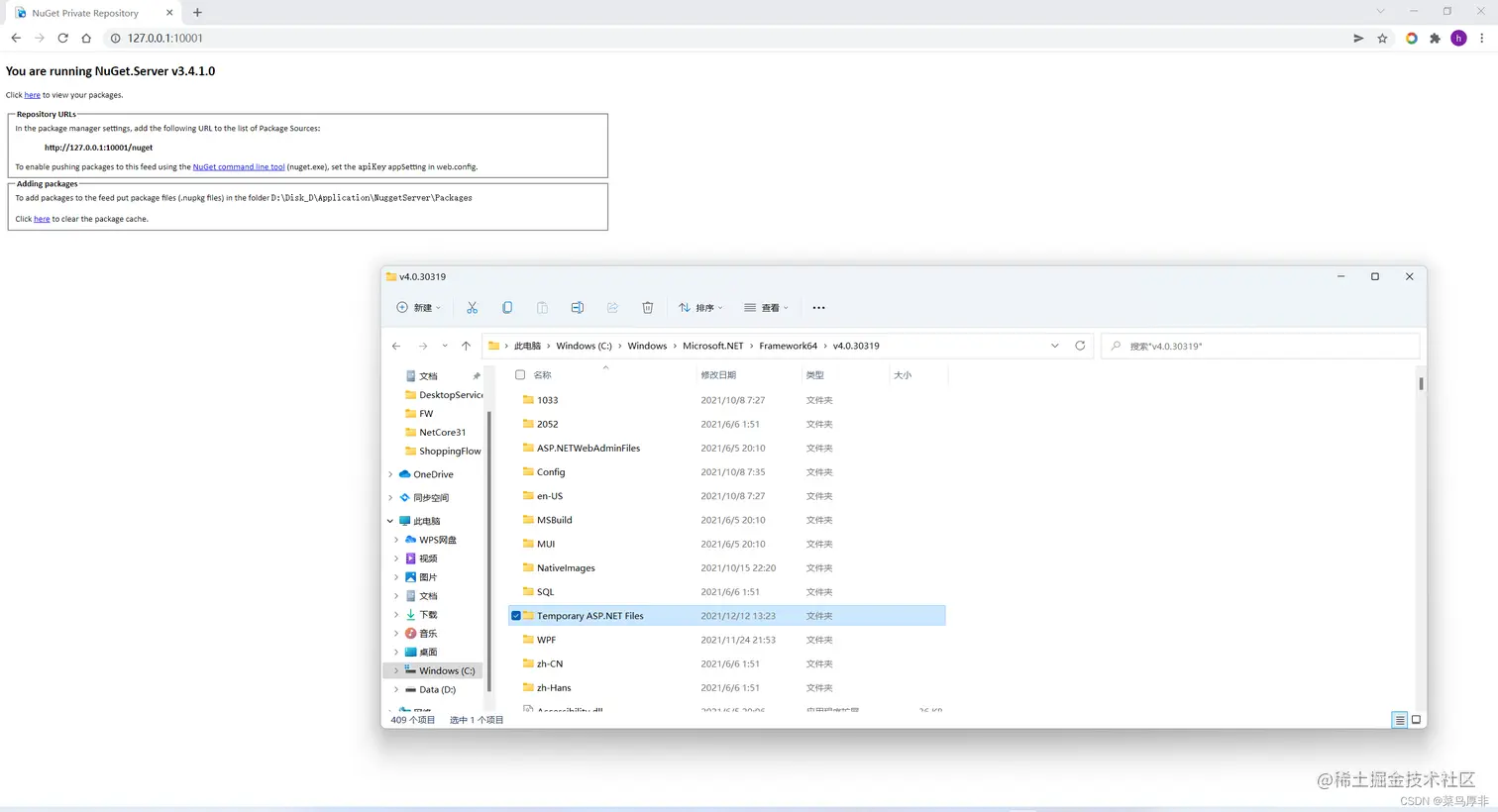The width and height of the screenshot is (1498, 812).
Task: Click the Cut scissors icon in Explorer toolbar
Action: [472, 308]
